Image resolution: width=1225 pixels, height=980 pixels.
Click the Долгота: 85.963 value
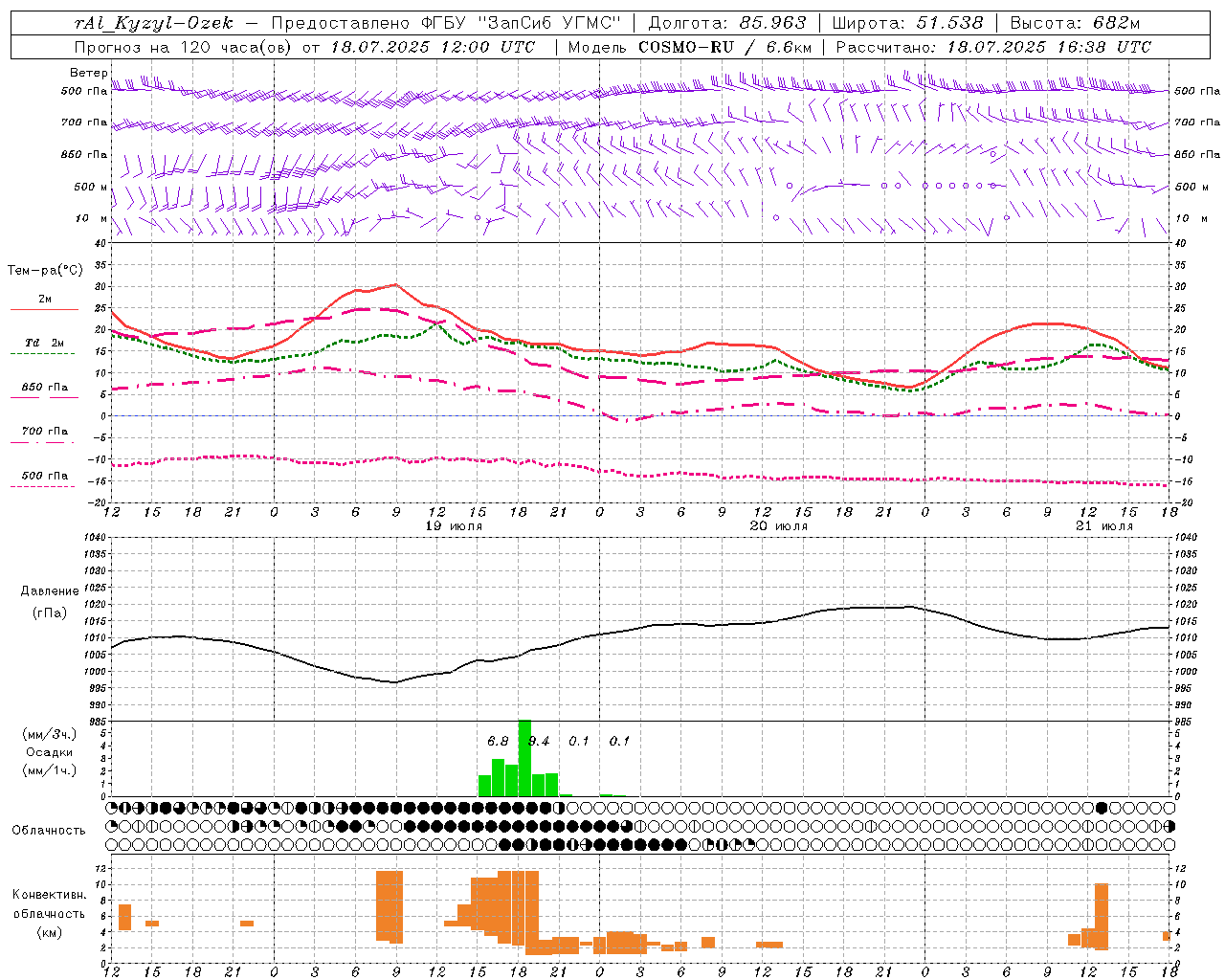pos(727,23)
